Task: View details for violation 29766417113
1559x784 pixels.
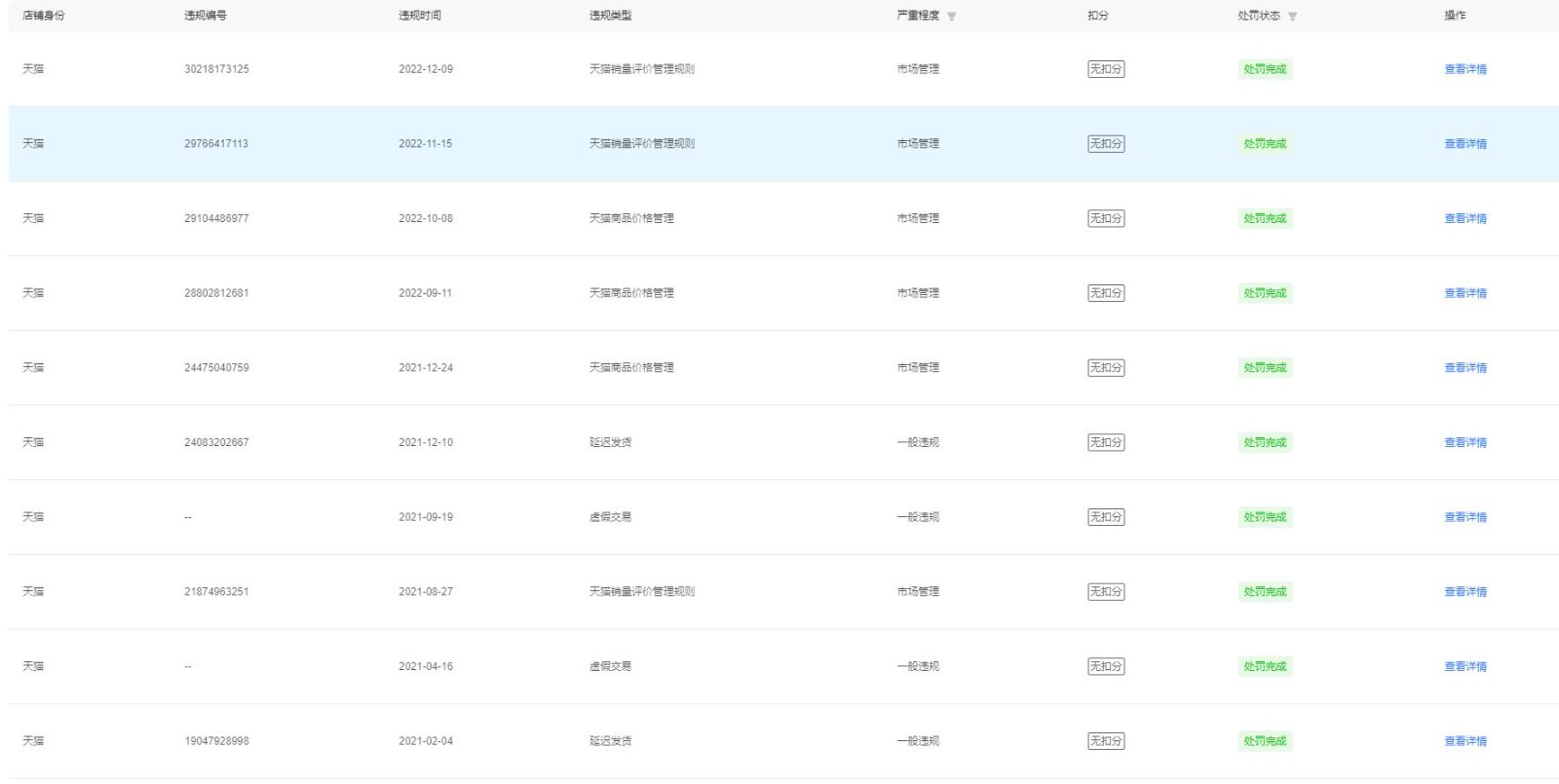Action: pos(1465,144)
